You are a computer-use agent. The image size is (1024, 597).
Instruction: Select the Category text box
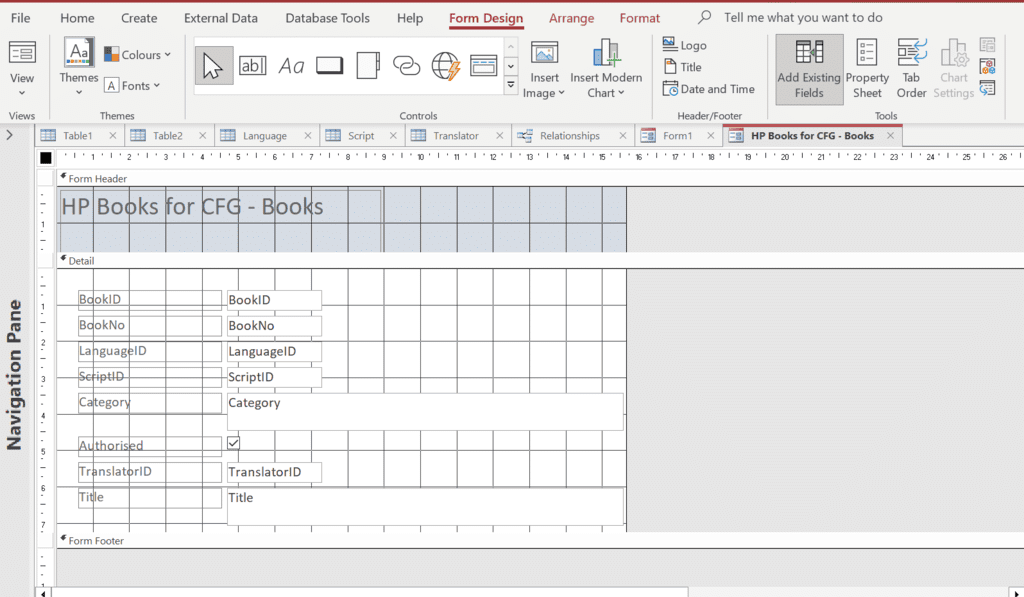pos(424,411)
